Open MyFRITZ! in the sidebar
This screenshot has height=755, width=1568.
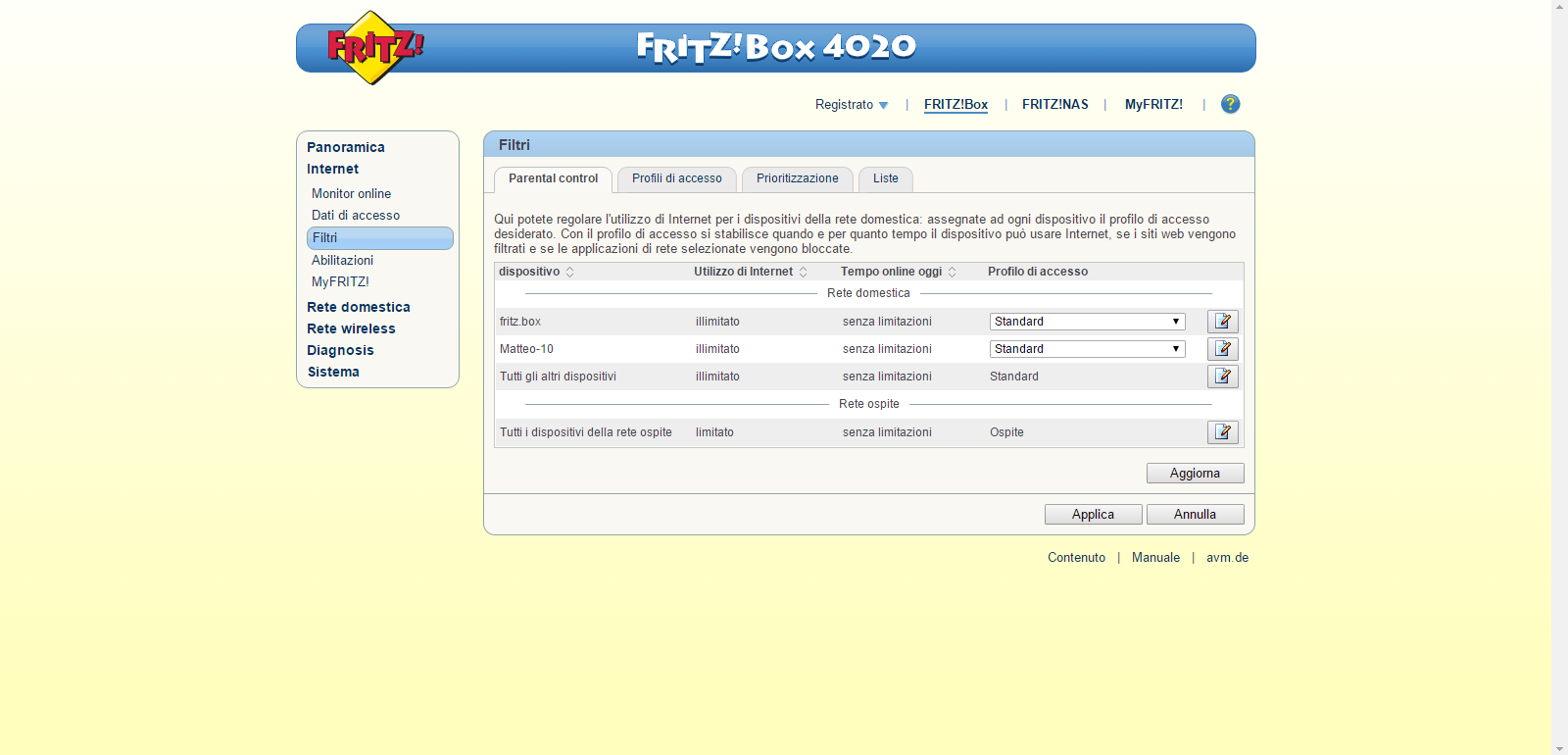340,282
